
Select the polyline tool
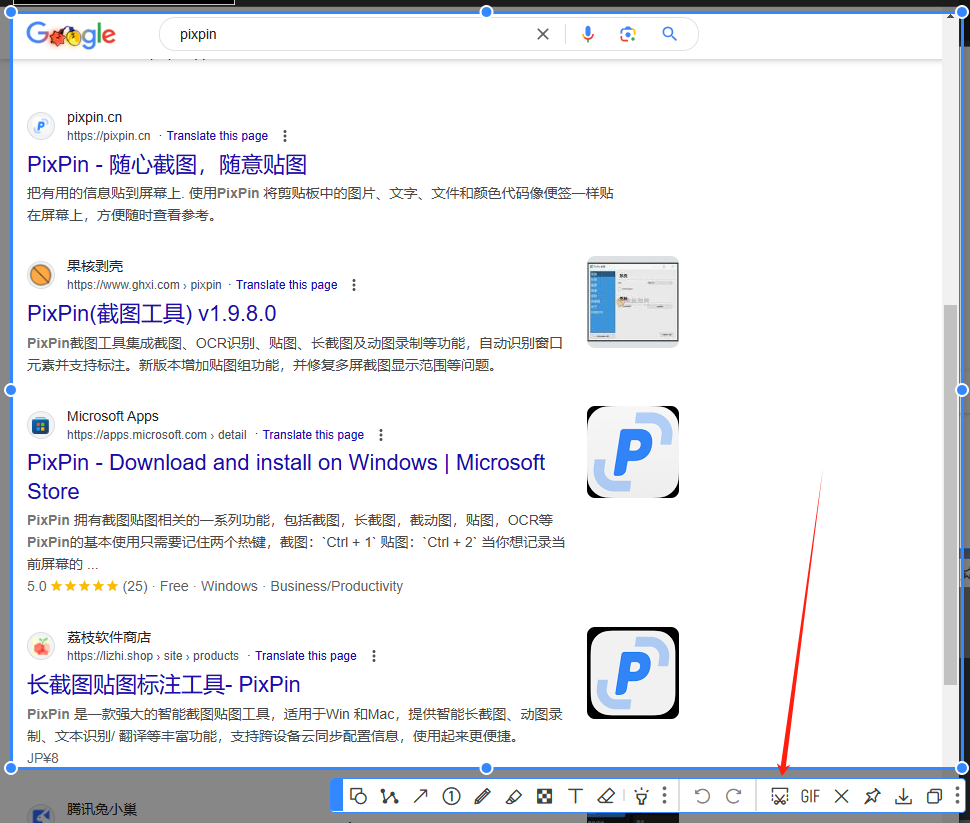389,796
